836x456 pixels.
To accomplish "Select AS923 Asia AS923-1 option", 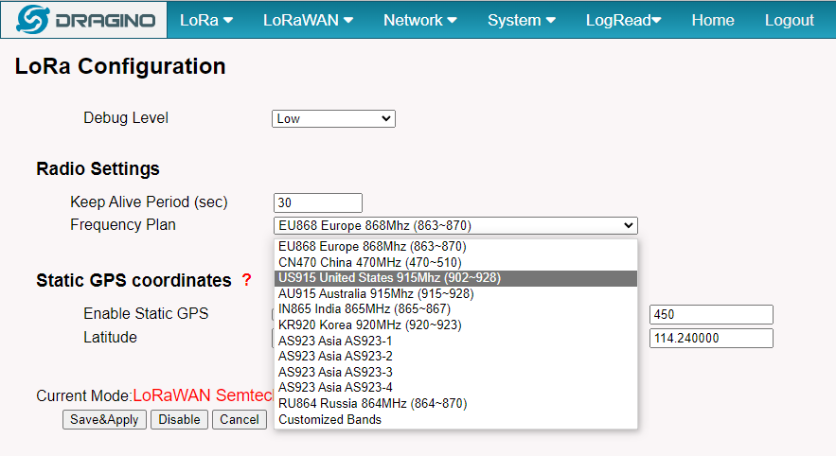I will click(x=455, y=341).
